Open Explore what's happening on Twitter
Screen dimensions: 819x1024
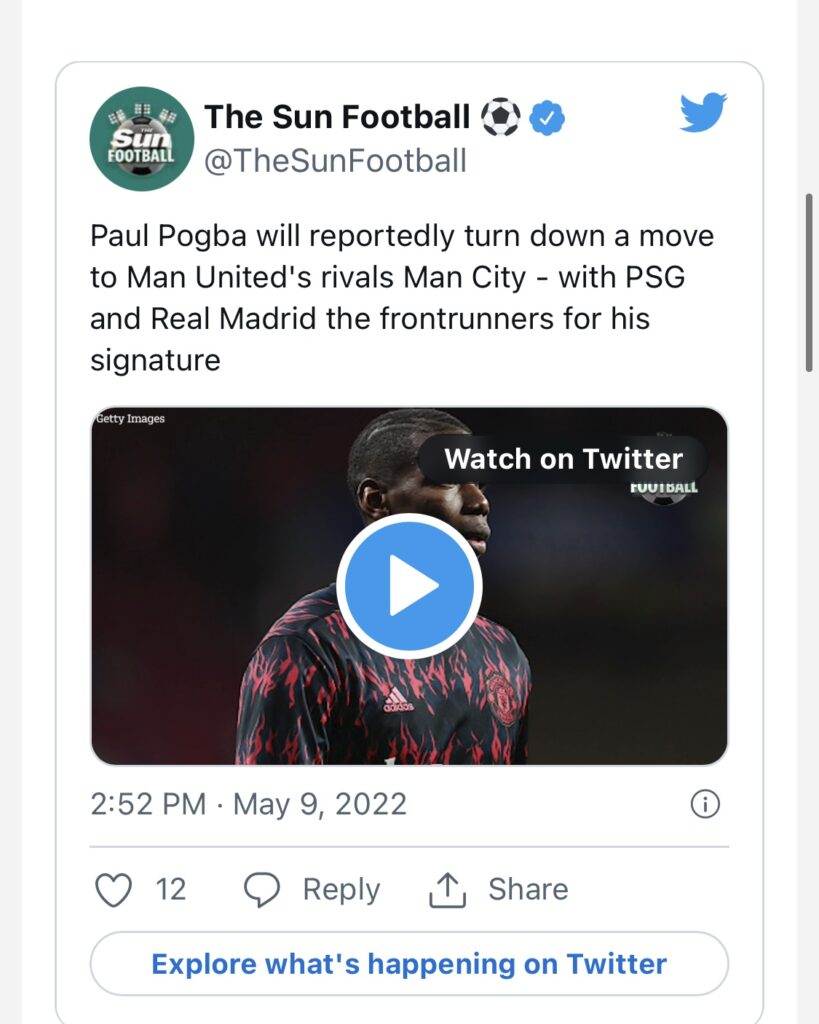point(409,964)
